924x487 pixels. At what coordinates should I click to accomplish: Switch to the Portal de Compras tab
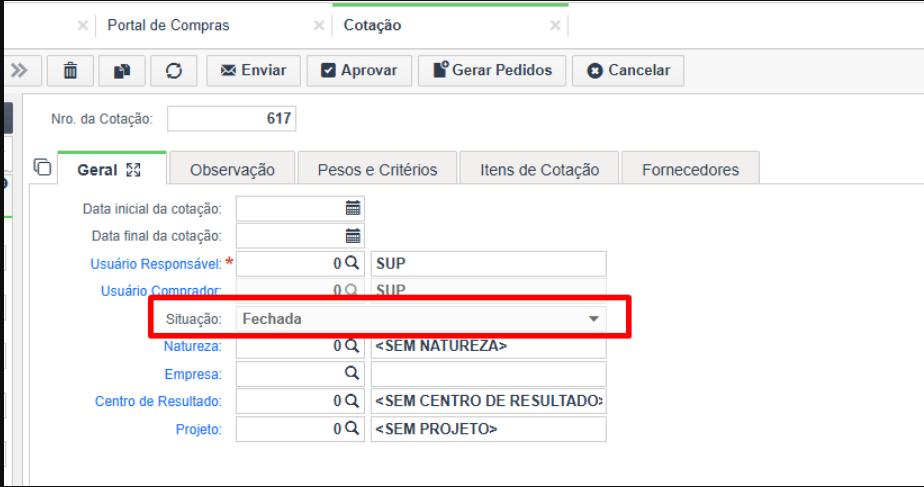pos(168,25)
